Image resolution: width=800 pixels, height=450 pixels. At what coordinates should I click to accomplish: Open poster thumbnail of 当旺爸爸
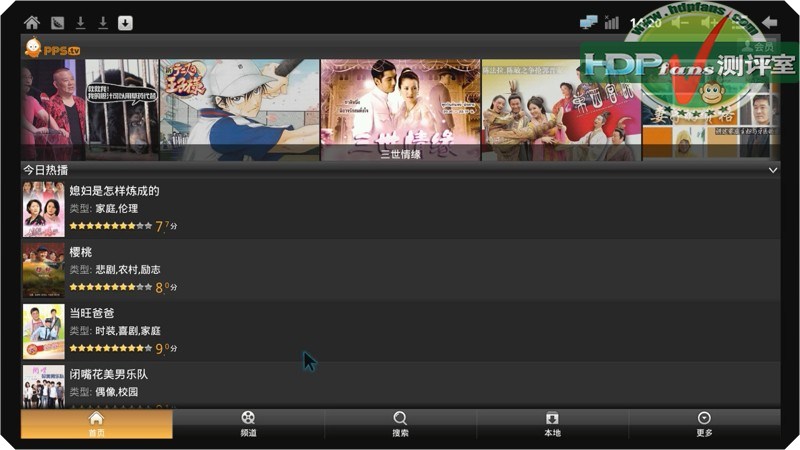tap(43, 332)
